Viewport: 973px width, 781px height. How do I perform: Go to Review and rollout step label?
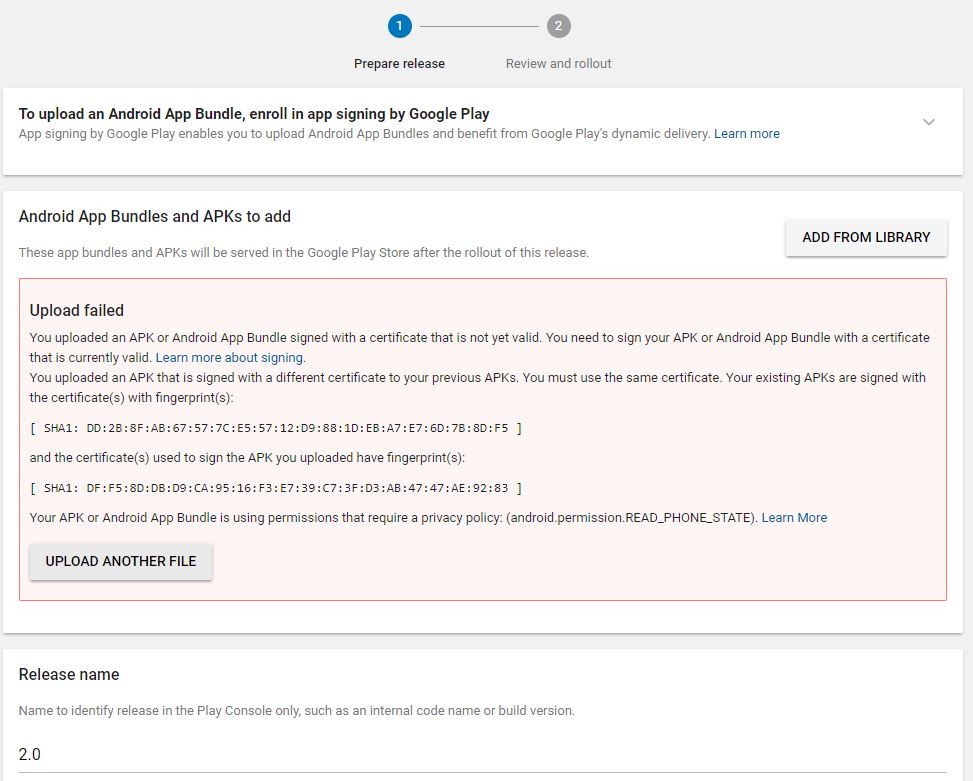pos(558,63)
